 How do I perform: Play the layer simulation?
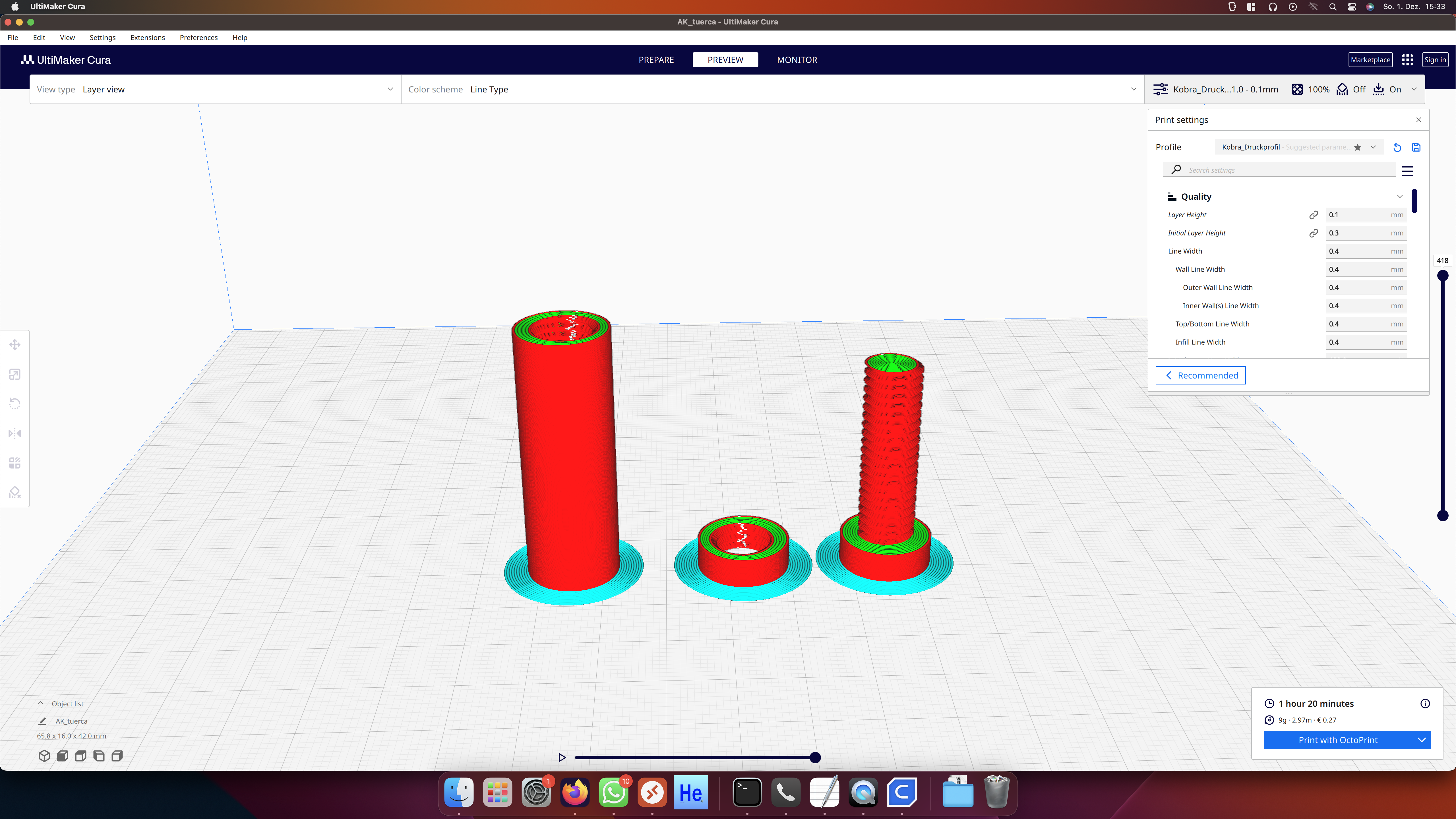562,757
